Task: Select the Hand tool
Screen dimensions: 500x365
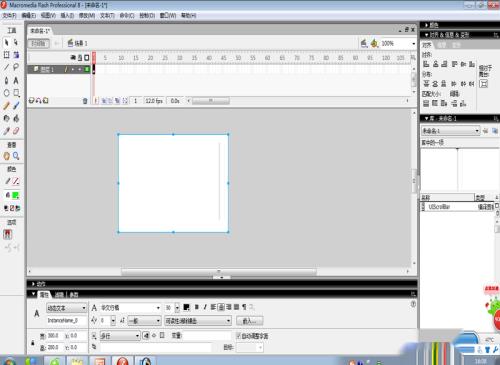Action: (x=6, y=156)
